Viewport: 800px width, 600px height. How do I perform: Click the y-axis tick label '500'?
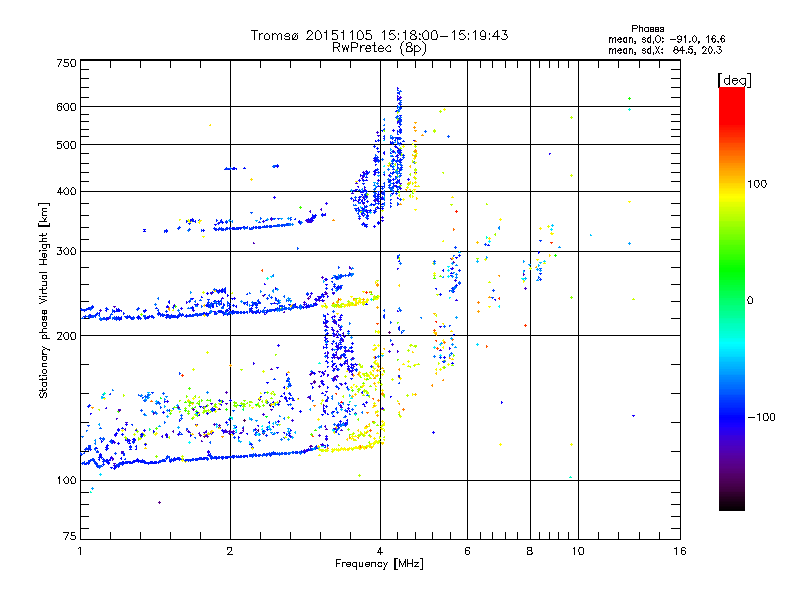(66, 145)
